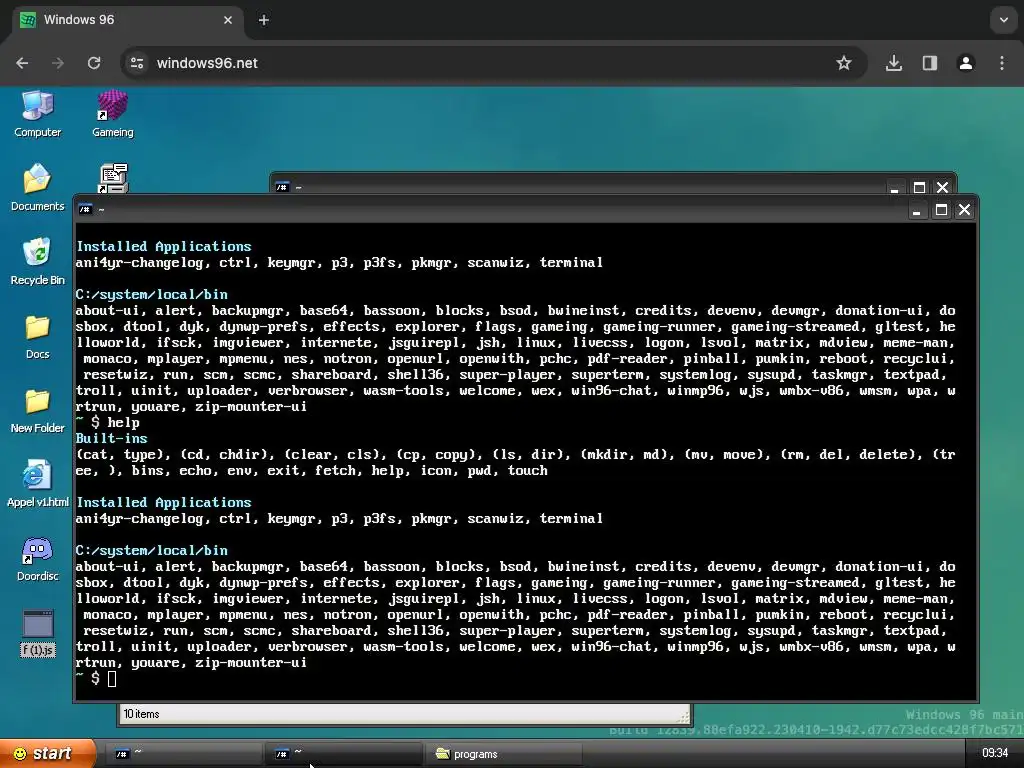The image size is (1024, 768).
Task: Expand the tab search dropdown arrow
Action: point(1004,20)
